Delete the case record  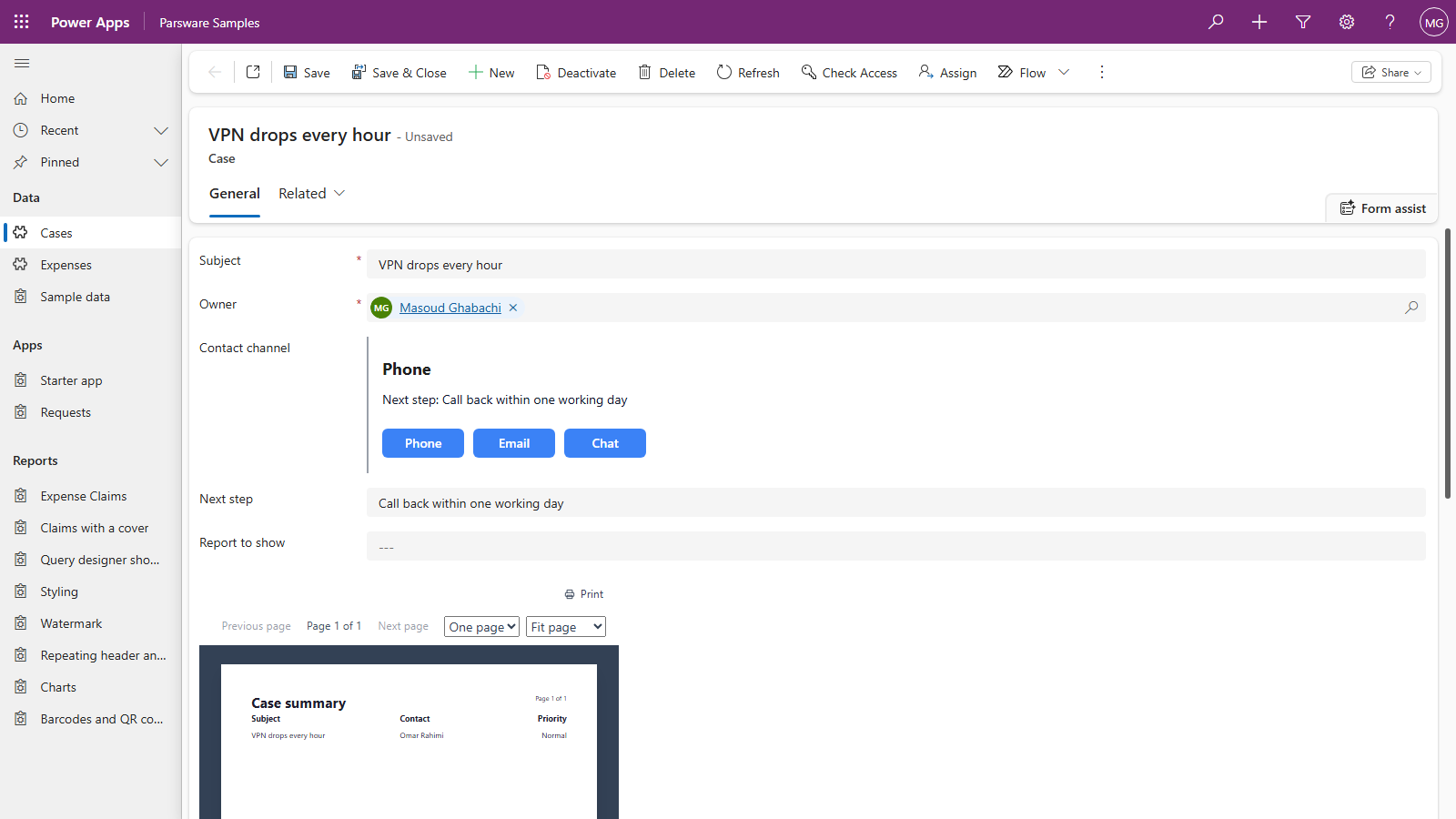666,73
